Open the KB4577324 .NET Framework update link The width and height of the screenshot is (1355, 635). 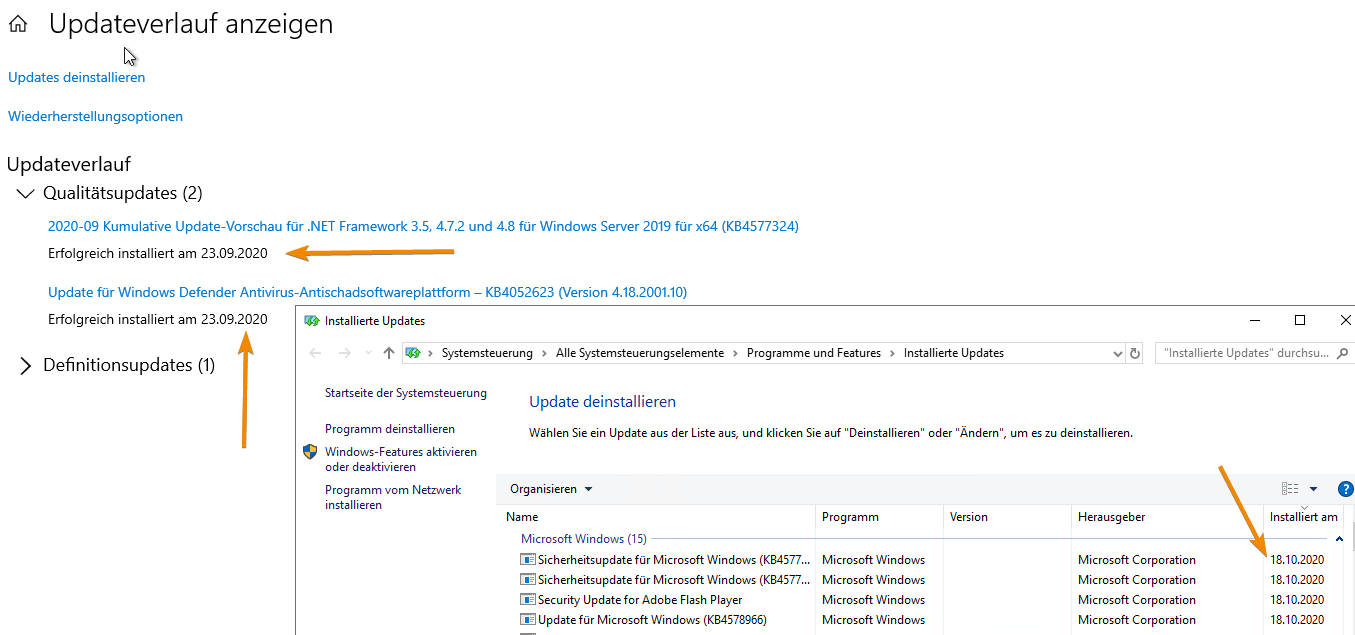pos(423,226)
